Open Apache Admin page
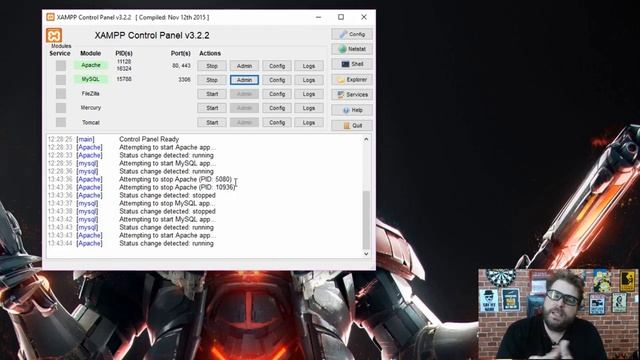The height and width of the screenshot is (360, 640). click(244, 66)
